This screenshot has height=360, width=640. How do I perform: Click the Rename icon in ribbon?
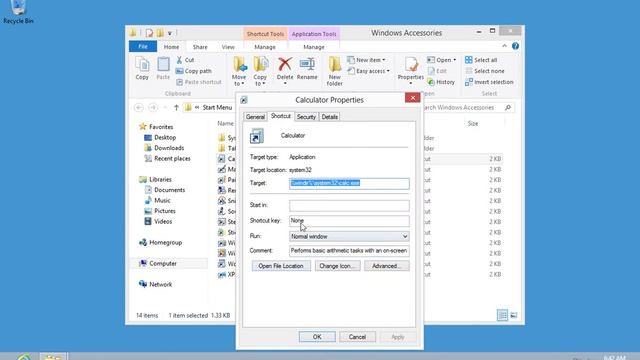coord(307,68)
